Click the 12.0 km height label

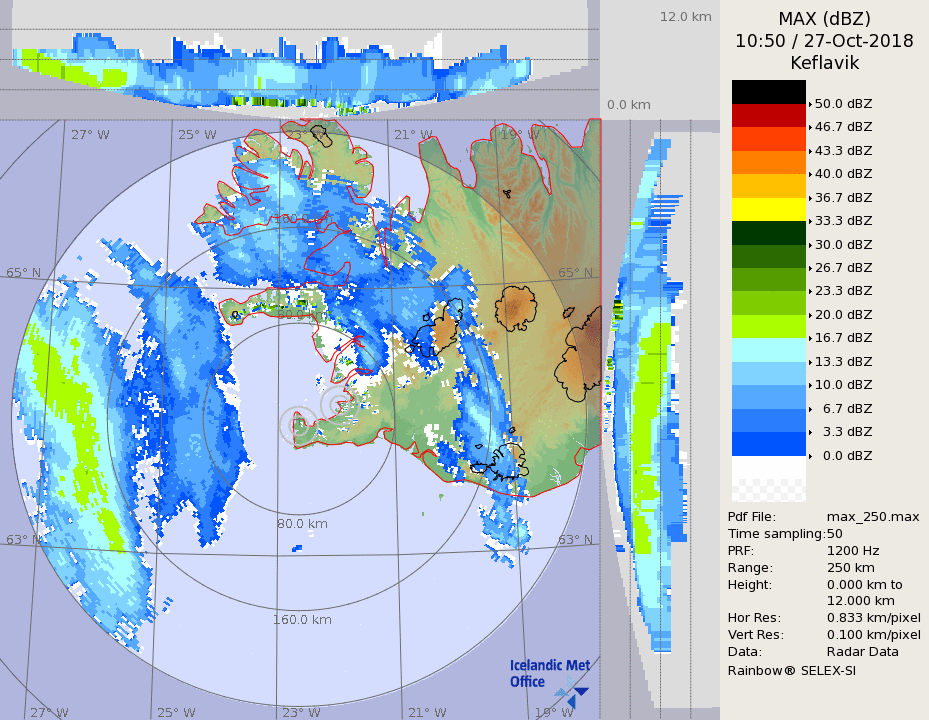coord(685,17)
